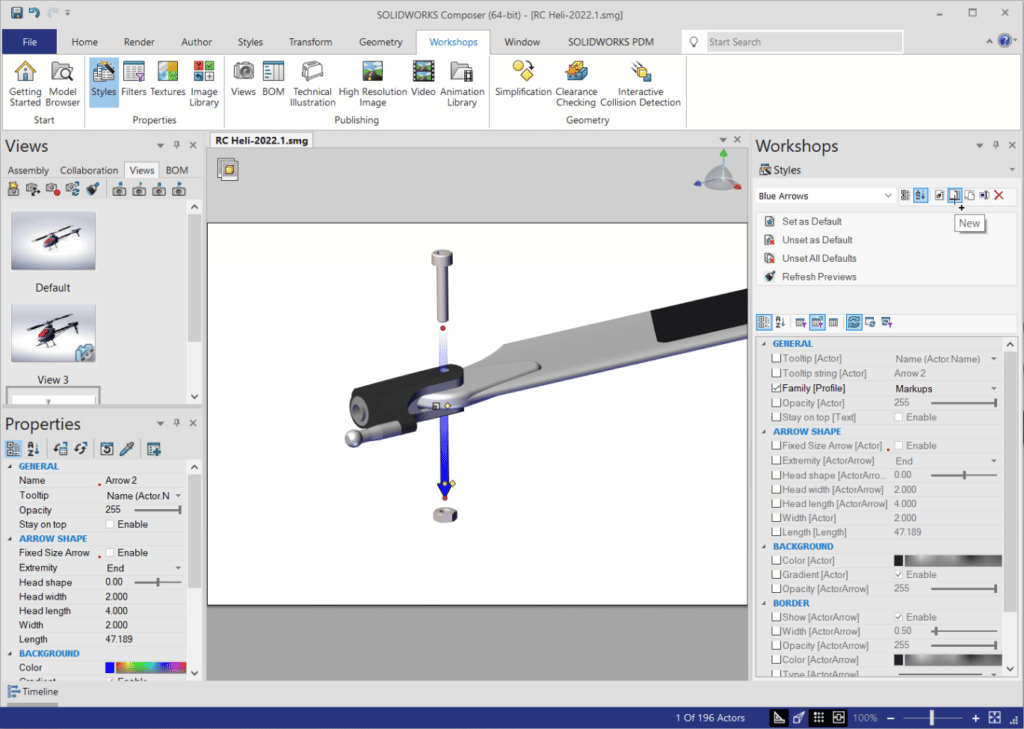This screenshot has height=729, width=1024.
Task: Open the Transform ribbon tab
Action: pos(310,42)
